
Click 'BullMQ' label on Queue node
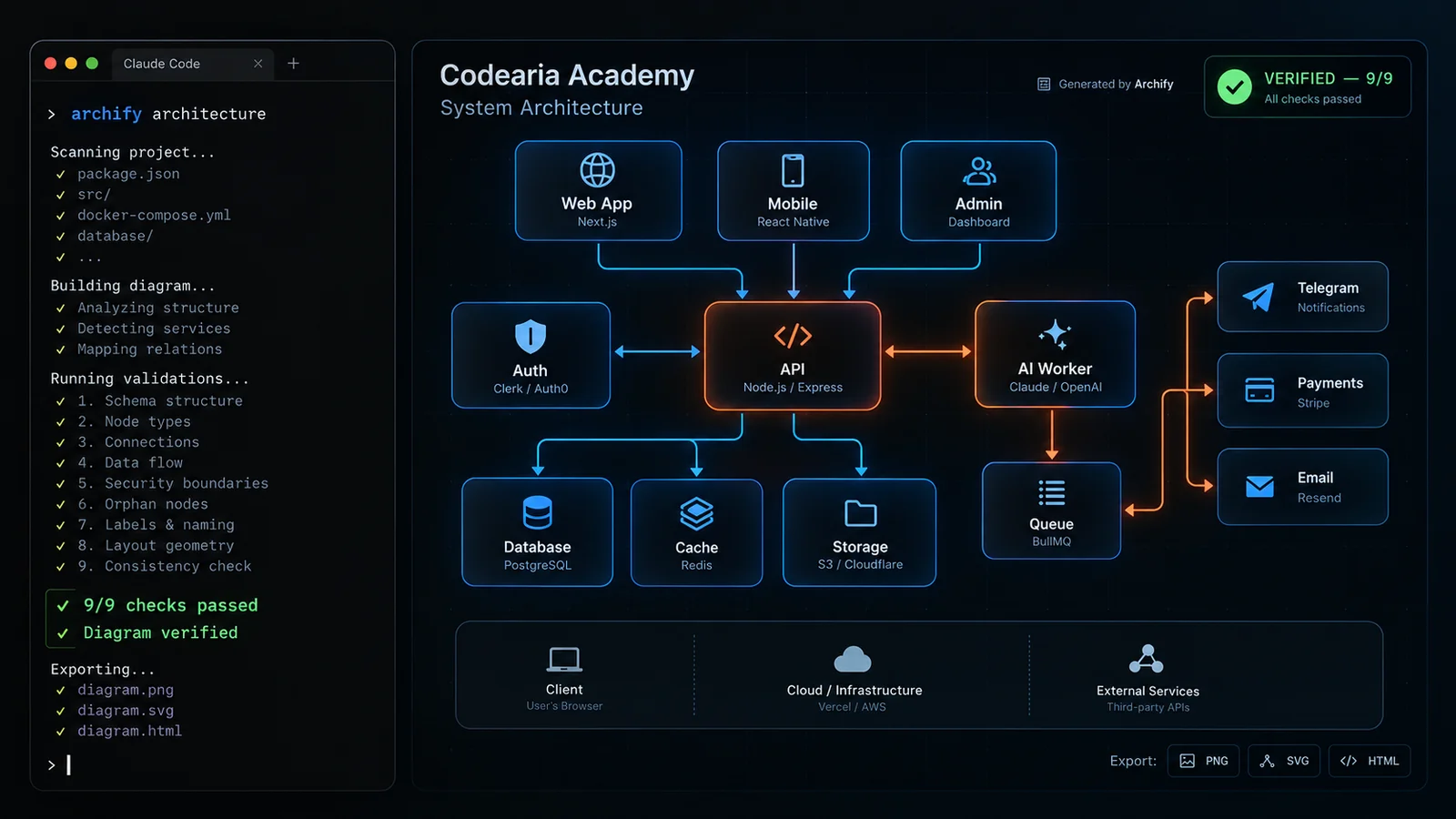[1052, 542]
